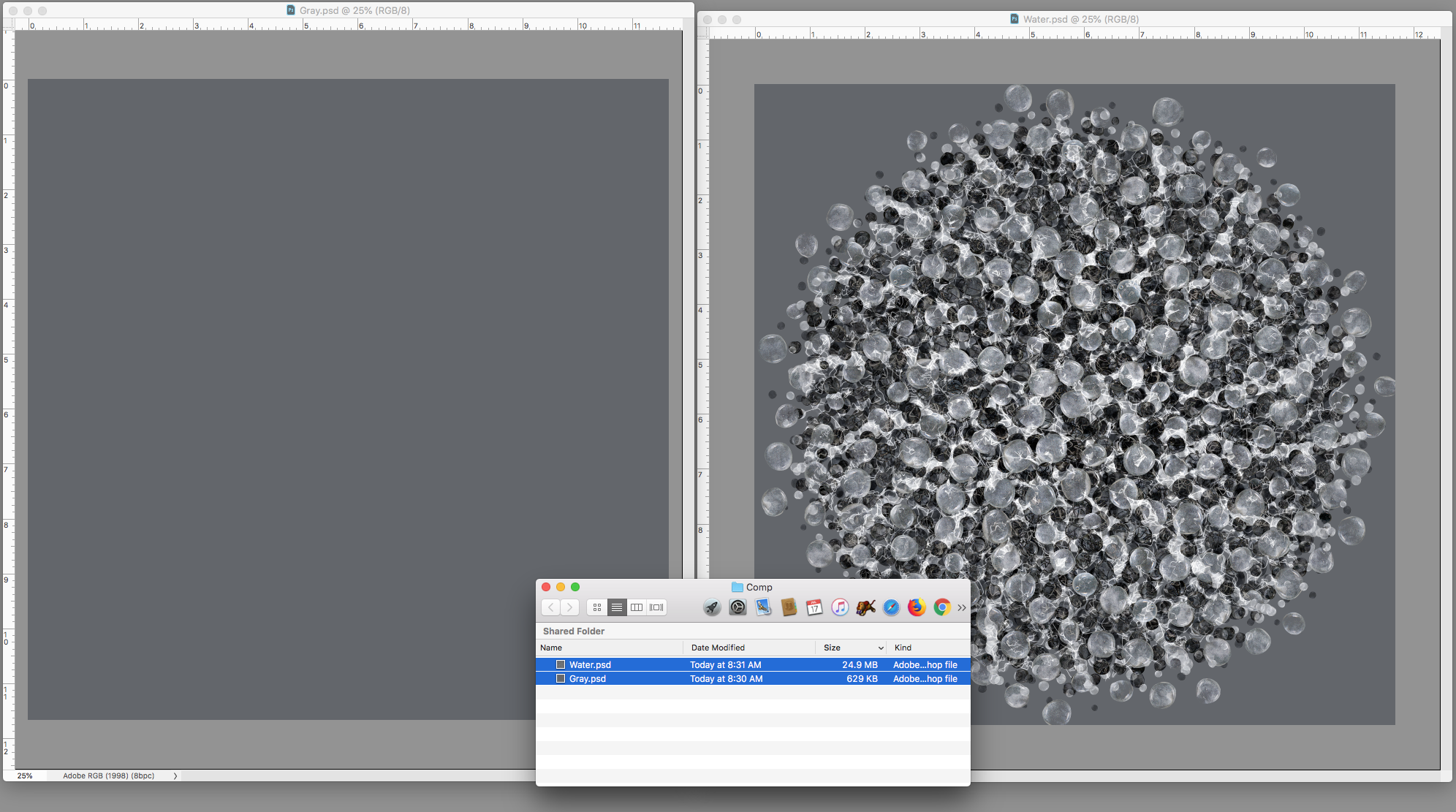Click the rocket Launchpad icon

pos(712,607)
